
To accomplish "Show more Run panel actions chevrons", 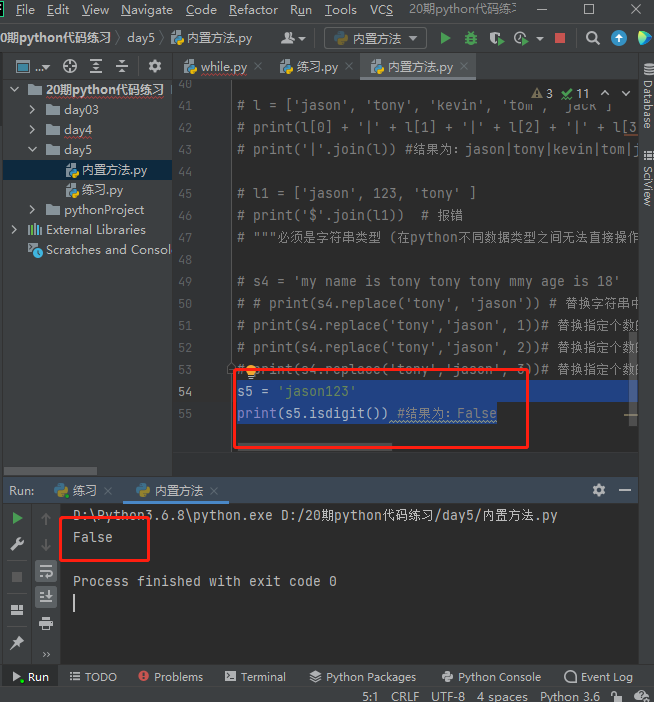I will 46,654.
